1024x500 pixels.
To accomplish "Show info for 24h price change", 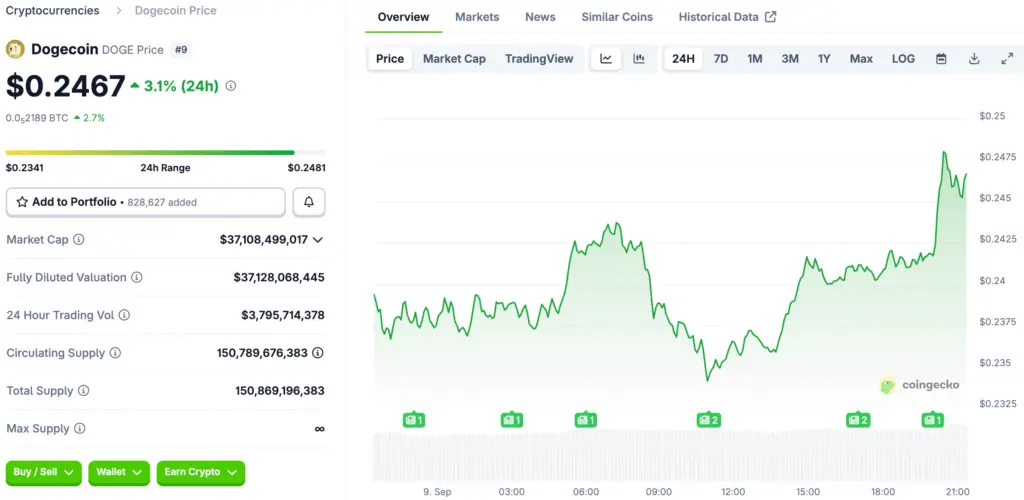I will coord(231,86).
